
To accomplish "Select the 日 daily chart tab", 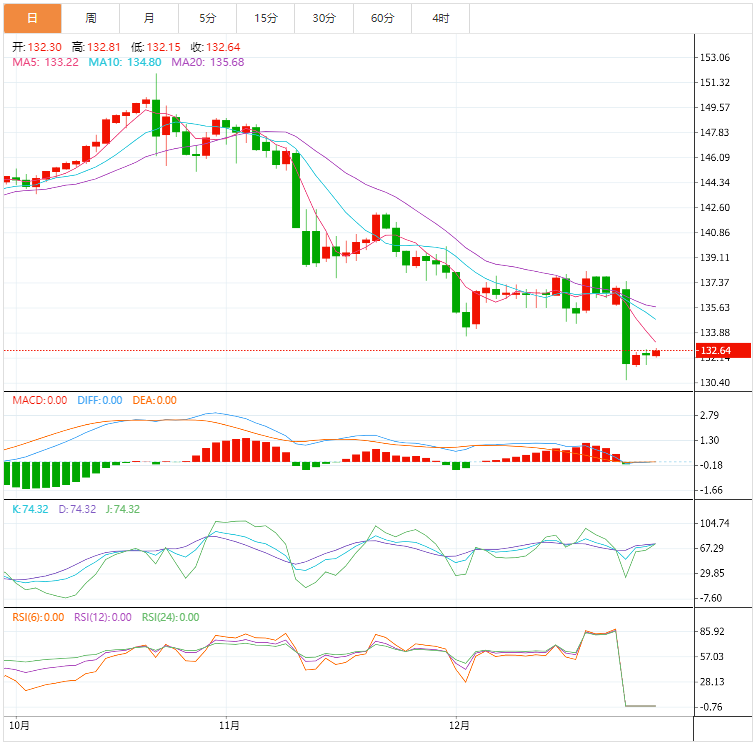I will click(32, 18).
